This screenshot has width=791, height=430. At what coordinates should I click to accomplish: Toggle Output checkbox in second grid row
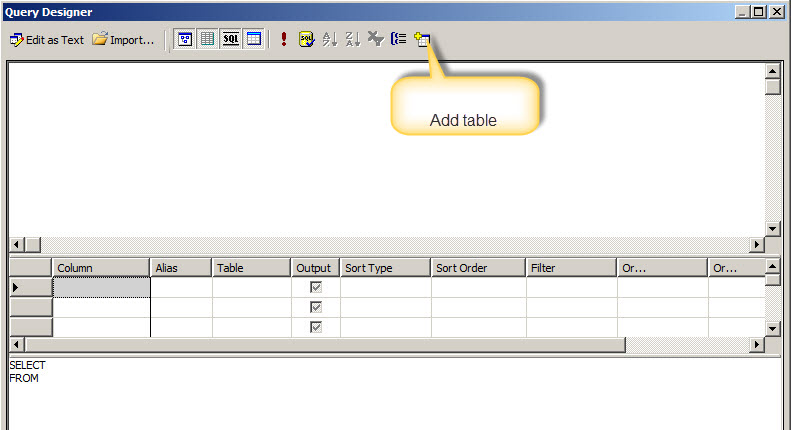point(316,307)
